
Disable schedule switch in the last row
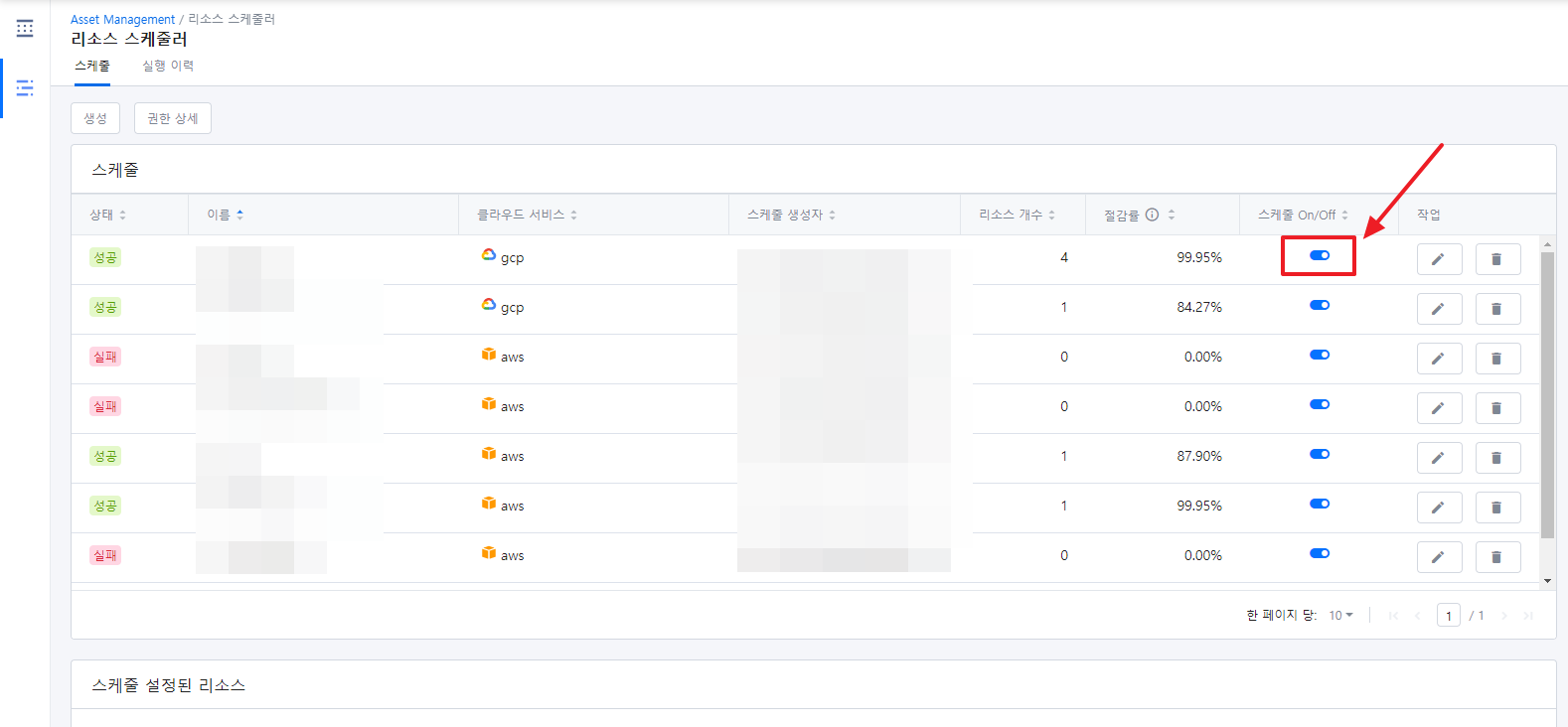click(1319, 554)
